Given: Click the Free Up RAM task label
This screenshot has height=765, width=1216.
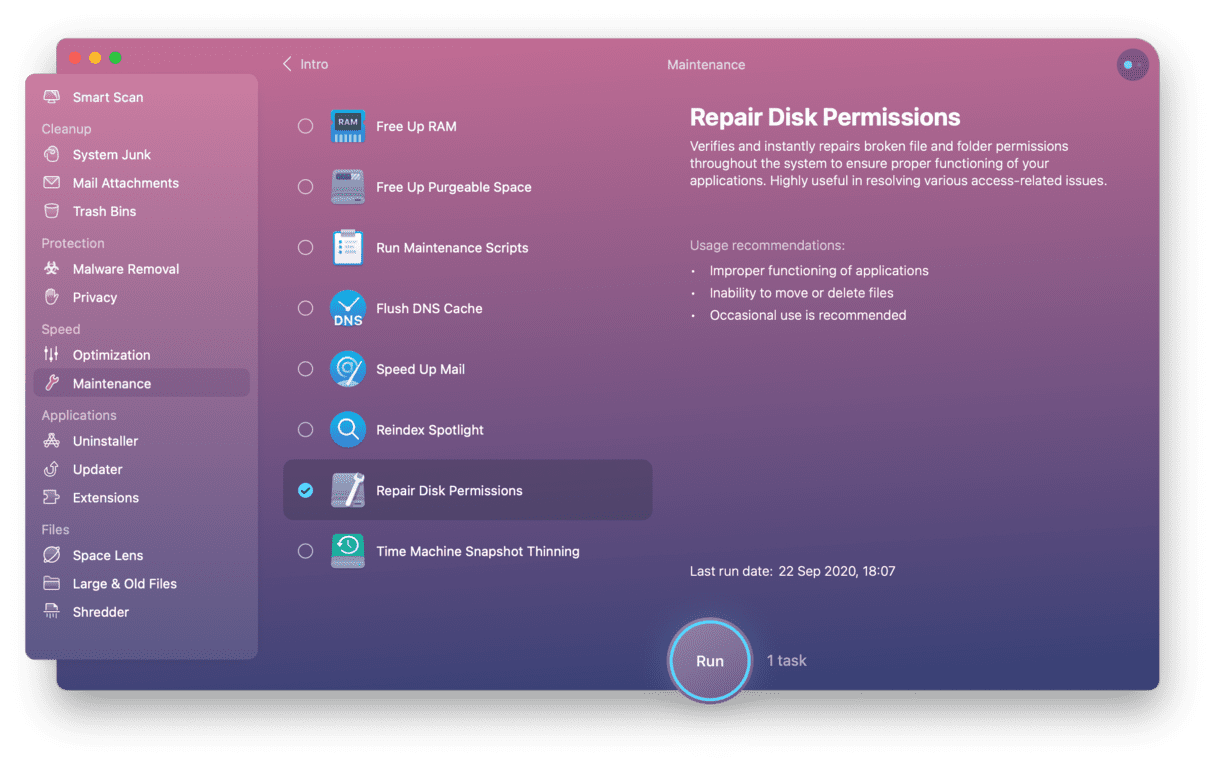Looking at the screenshot, I should click(x=416, y=126).
